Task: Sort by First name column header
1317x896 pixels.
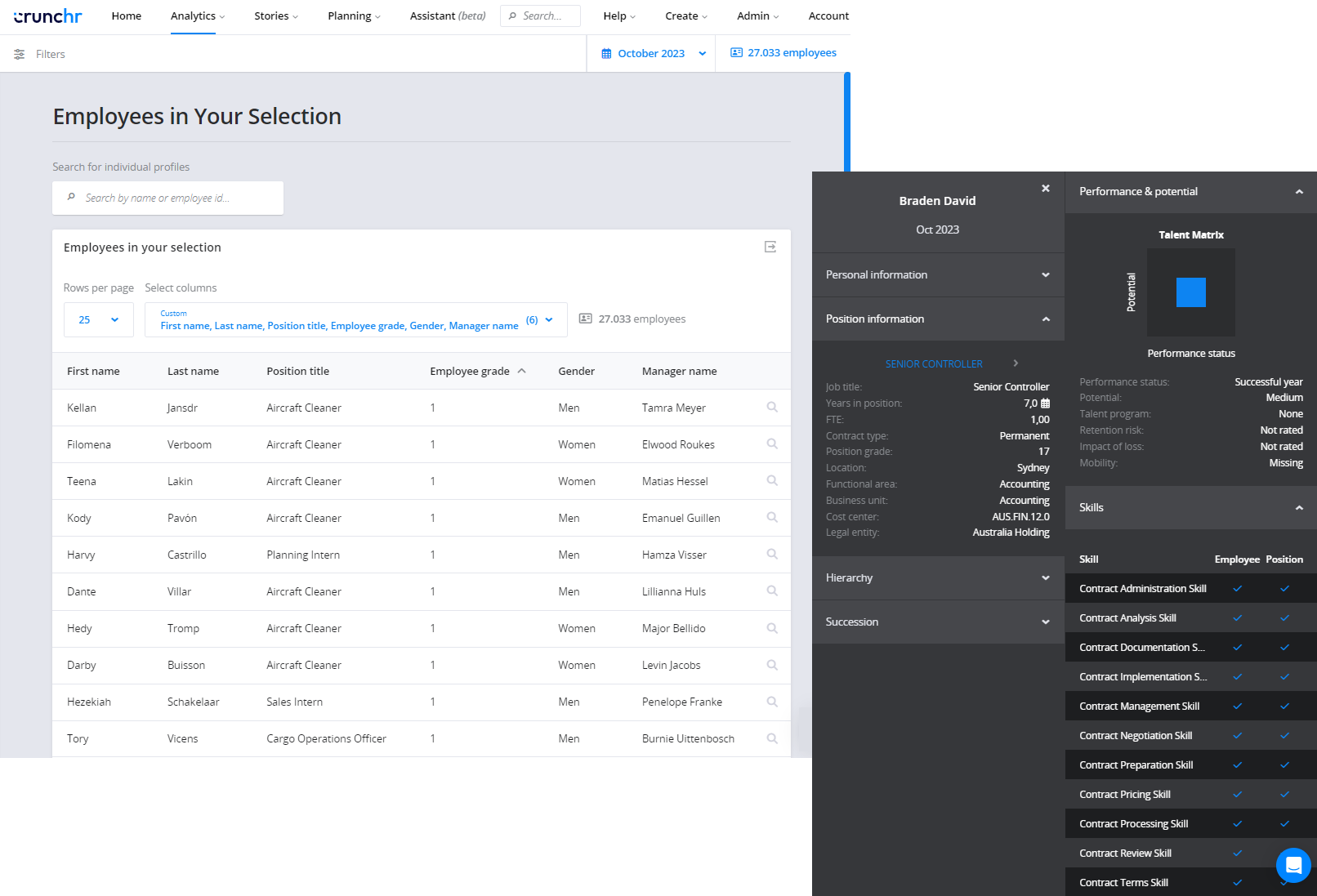Action: (x=93, y=372)
